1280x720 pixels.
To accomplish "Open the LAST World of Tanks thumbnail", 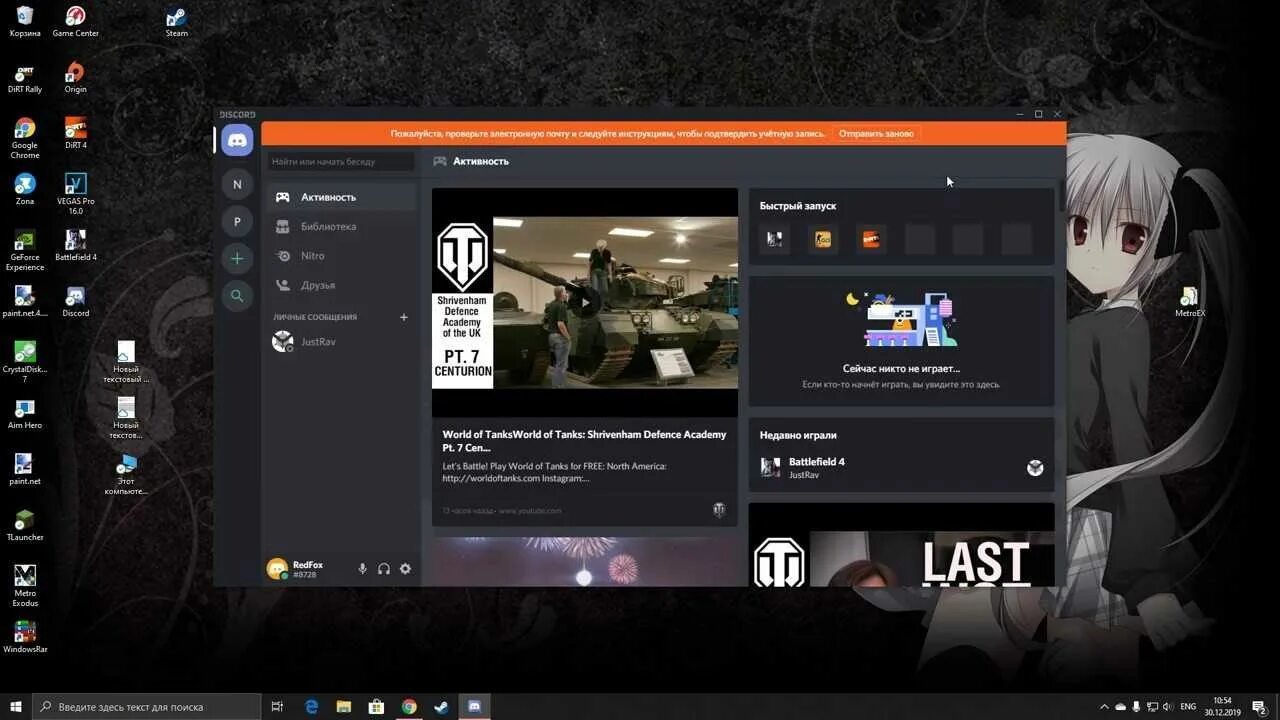I will tap(901, 545).
